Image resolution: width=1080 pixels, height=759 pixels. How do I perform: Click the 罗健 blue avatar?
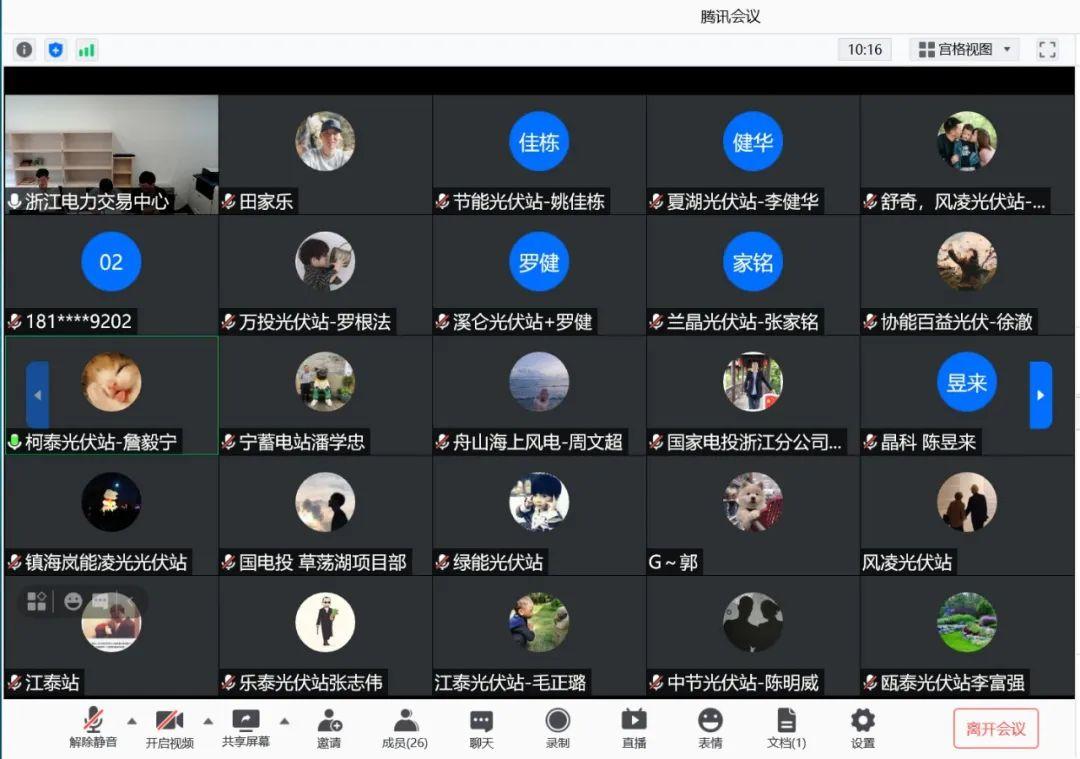539,262
